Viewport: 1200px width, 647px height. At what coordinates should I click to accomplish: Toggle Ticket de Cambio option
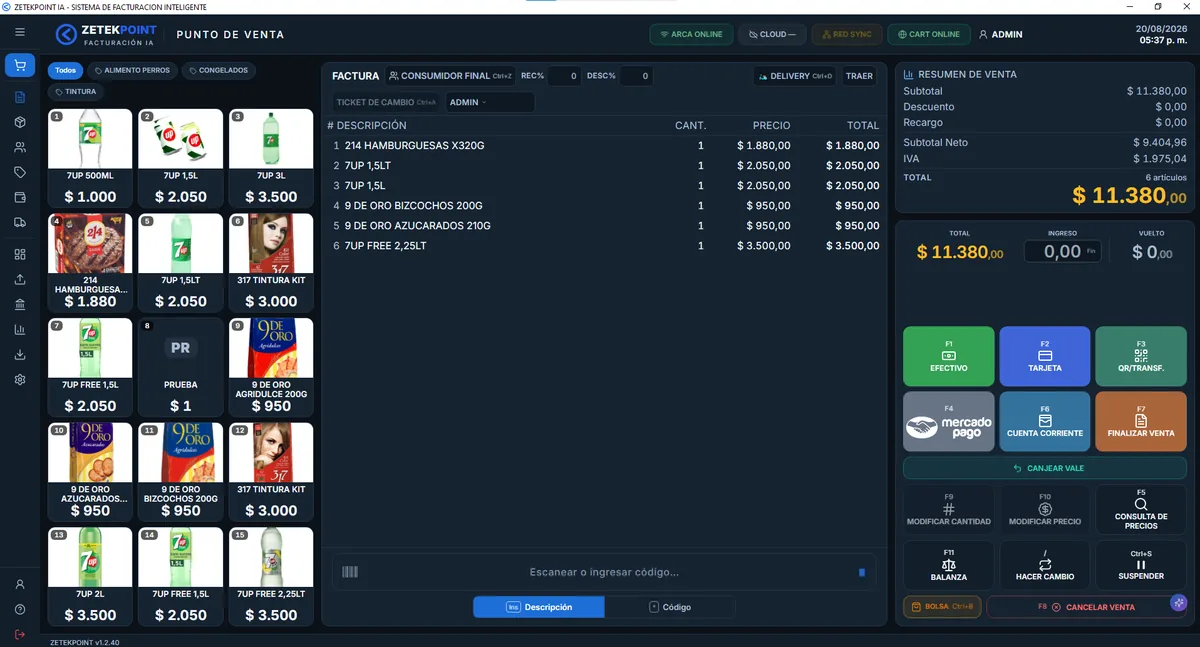(386, 102)
